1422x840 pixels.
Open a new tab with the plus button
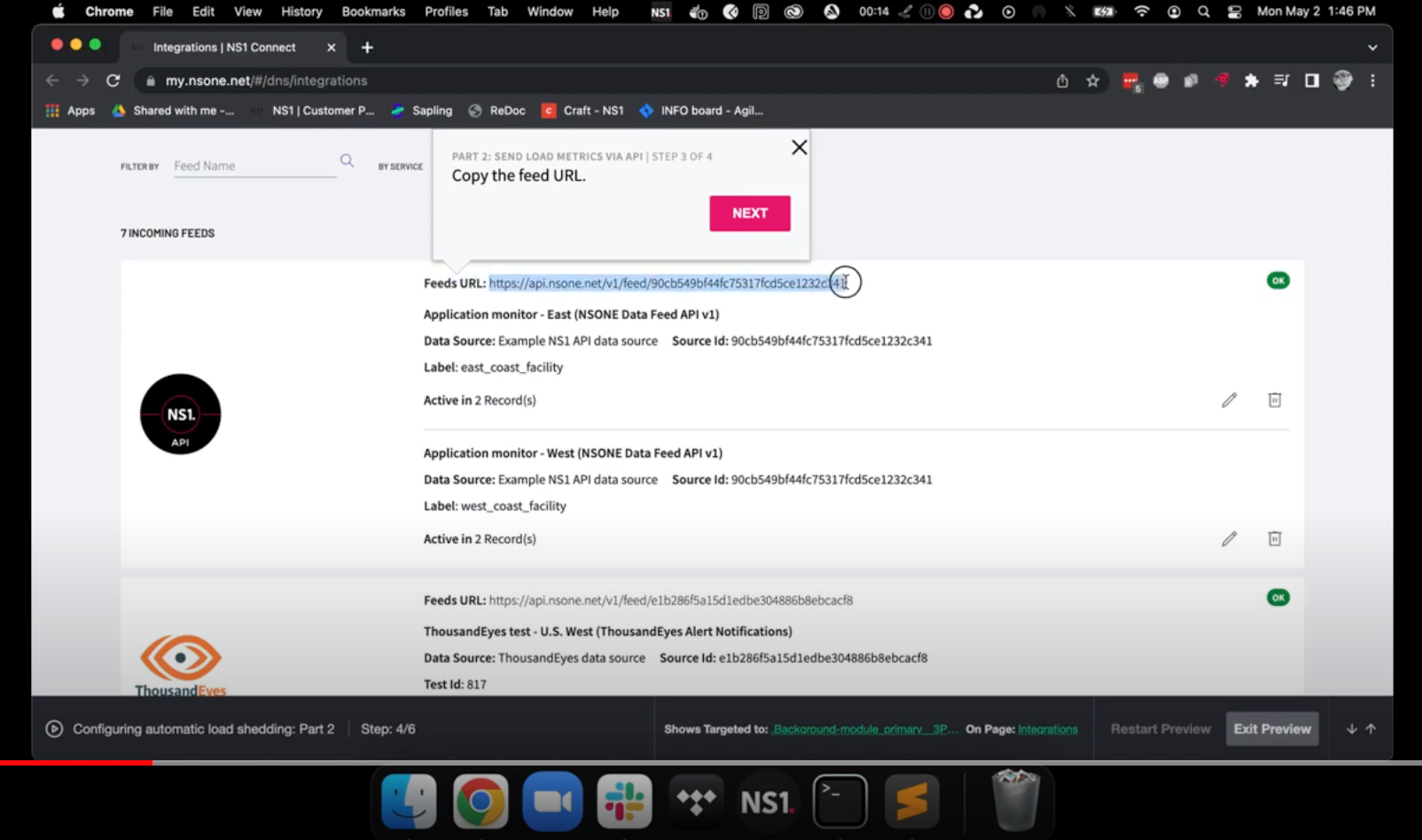pos(367,48)
